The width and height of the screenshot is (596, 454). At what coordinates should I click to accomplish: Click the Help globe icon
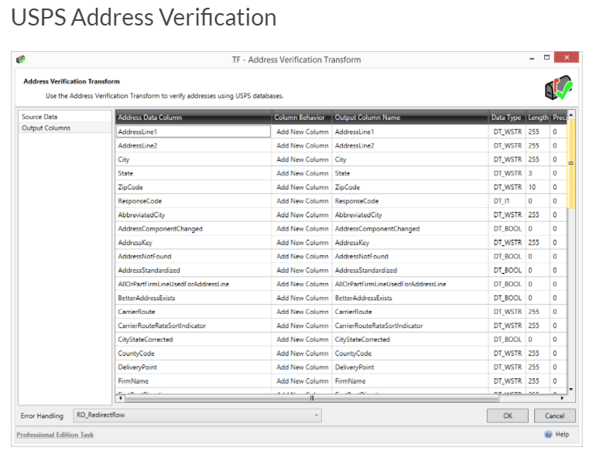[x=548, y=434]
